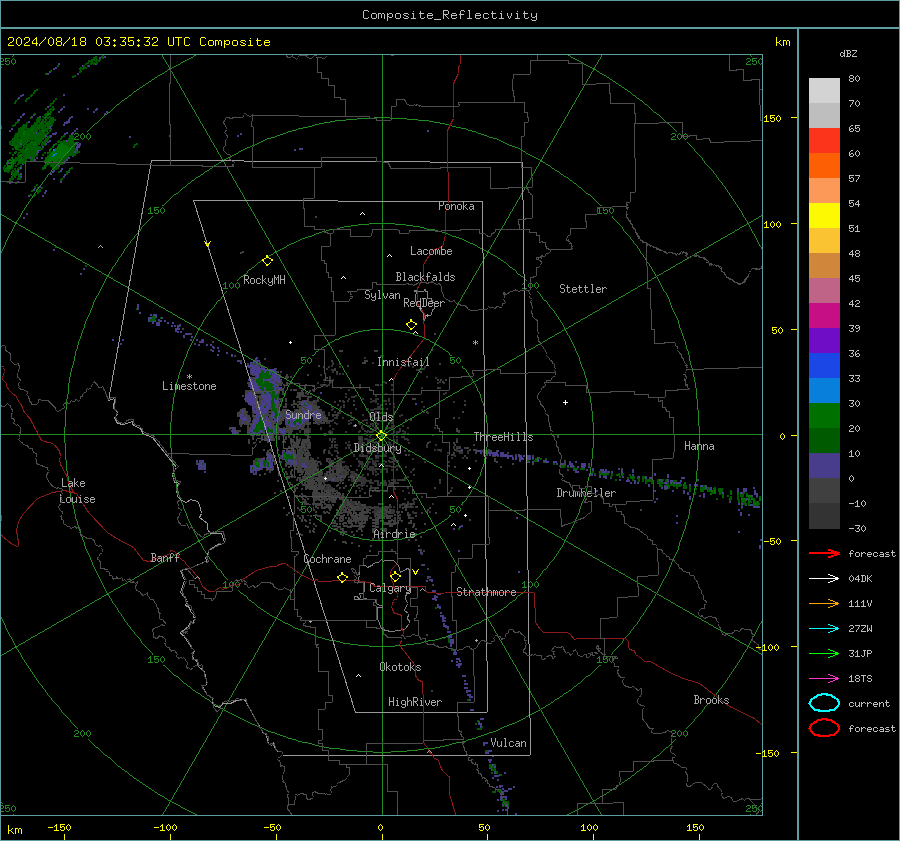The image size is (900, 841).
Task: Click the bright green 20-30 dBZ swatch
Action: [x=824, y=416]
